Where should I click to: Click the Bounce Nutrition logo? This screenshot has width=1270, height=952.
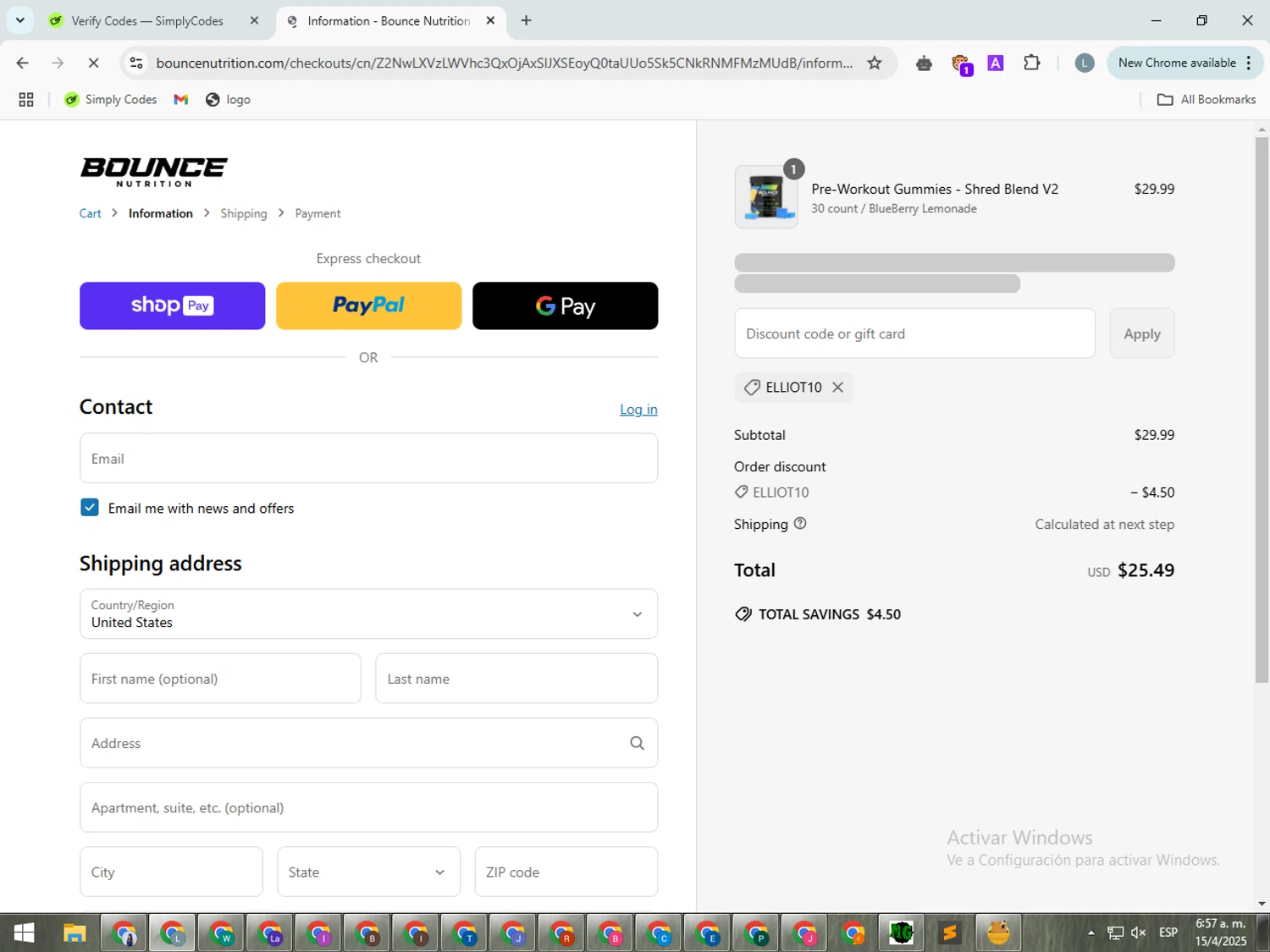pyautogui.click(x=153, y=172)
